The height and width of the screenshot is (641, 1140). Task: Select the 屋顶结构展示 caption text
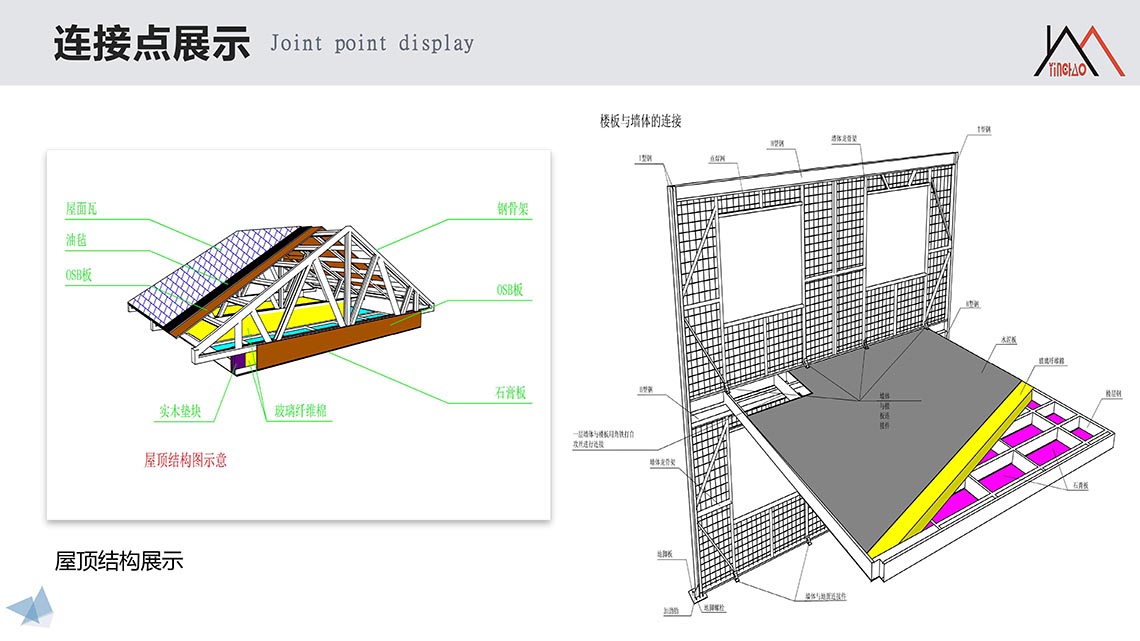point(119,561)
